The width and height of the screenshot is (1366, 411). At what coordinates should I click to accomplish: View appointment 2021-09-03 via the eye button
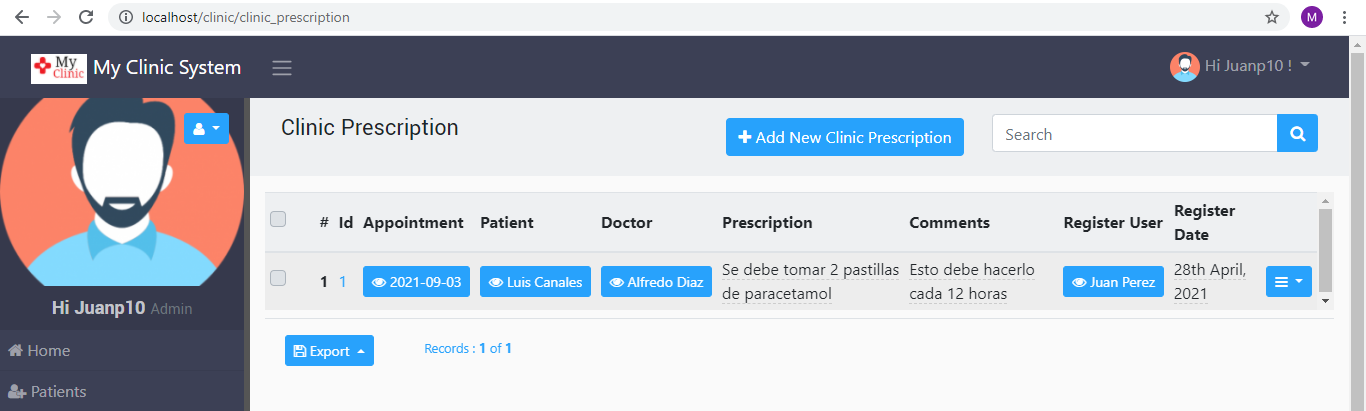pos(416,282)
